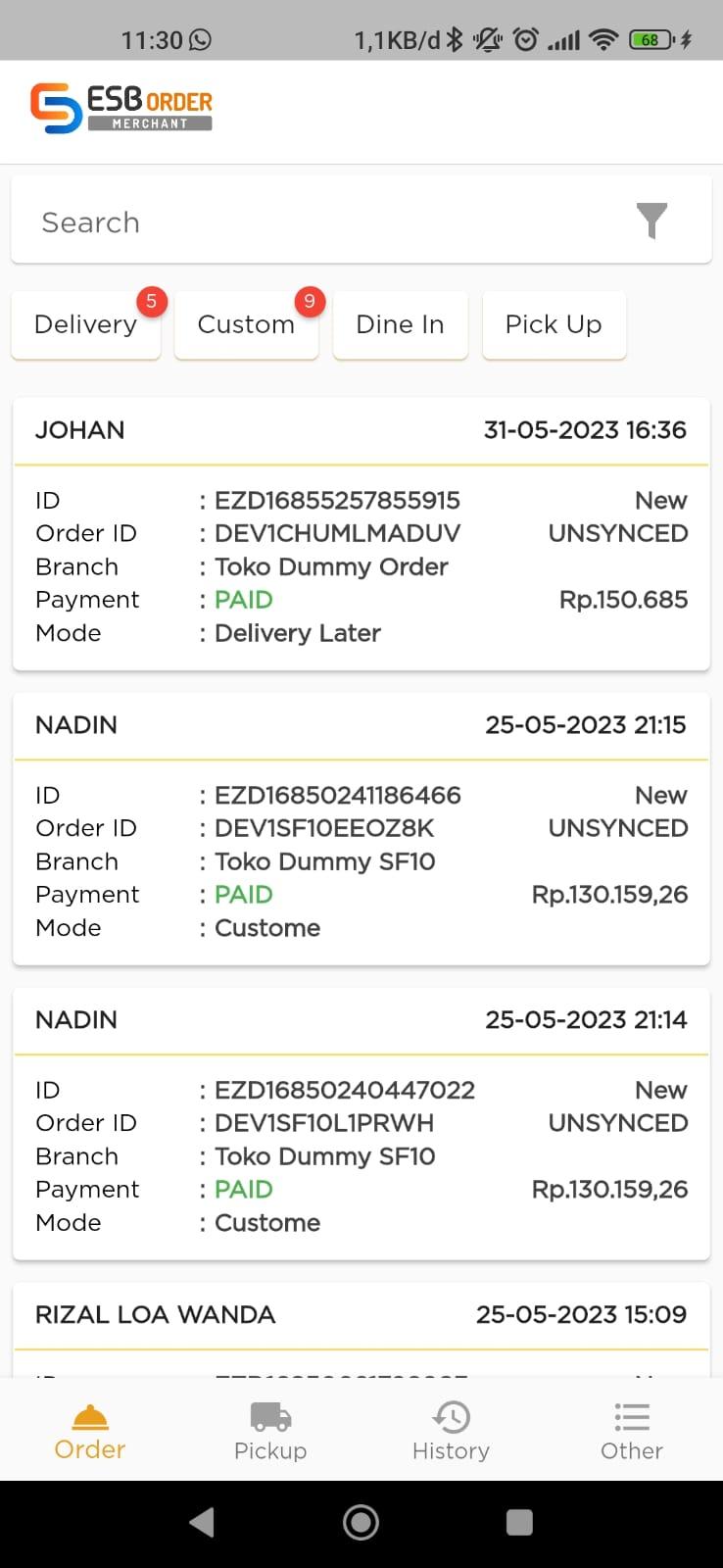Select the Dine In filter
The height and width of the screenshot is (1568, 723).
[x=400, y=324]
